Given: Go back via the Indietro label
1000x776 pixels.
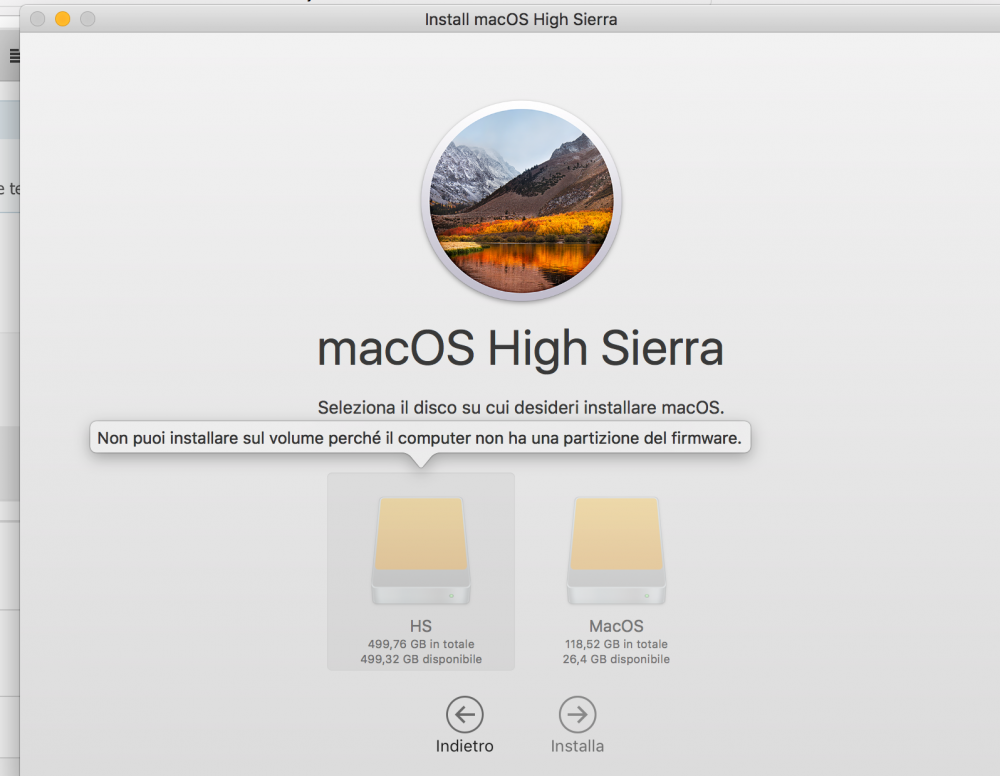Looking at the screenshot, I should 464,746.
